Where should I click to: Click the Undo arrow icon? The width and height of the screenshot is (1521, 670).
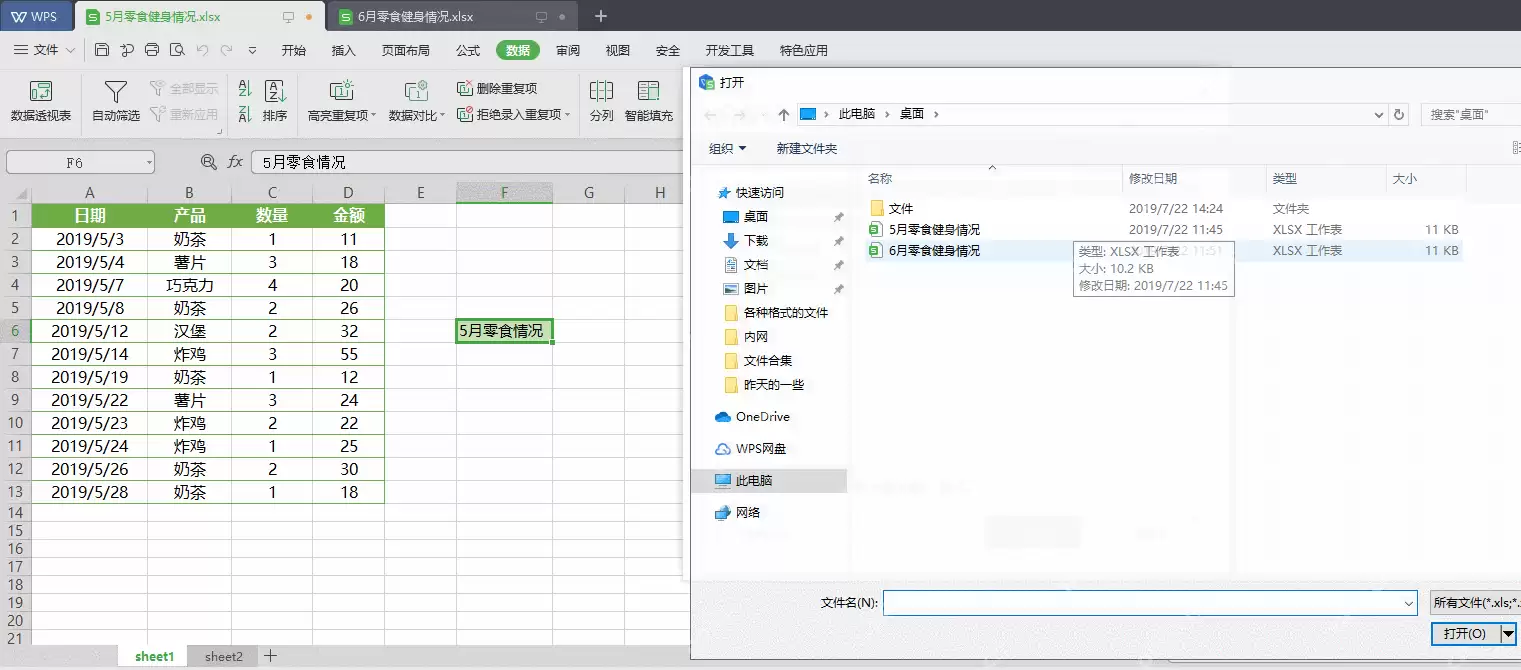point(202,50)
